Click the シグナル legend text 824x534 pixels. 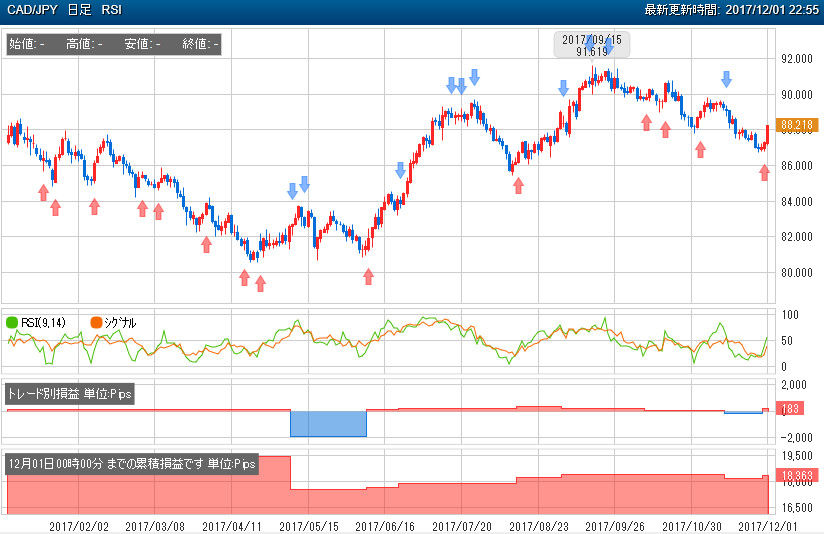[x=120, y=323]
